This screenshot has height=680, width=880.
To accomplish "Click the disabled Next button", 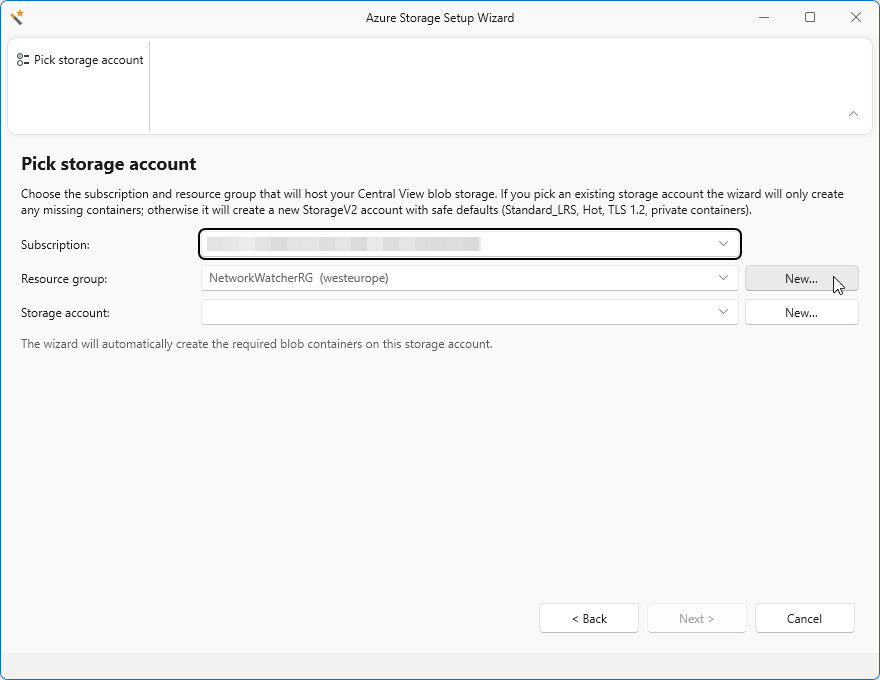I will 696,618.
